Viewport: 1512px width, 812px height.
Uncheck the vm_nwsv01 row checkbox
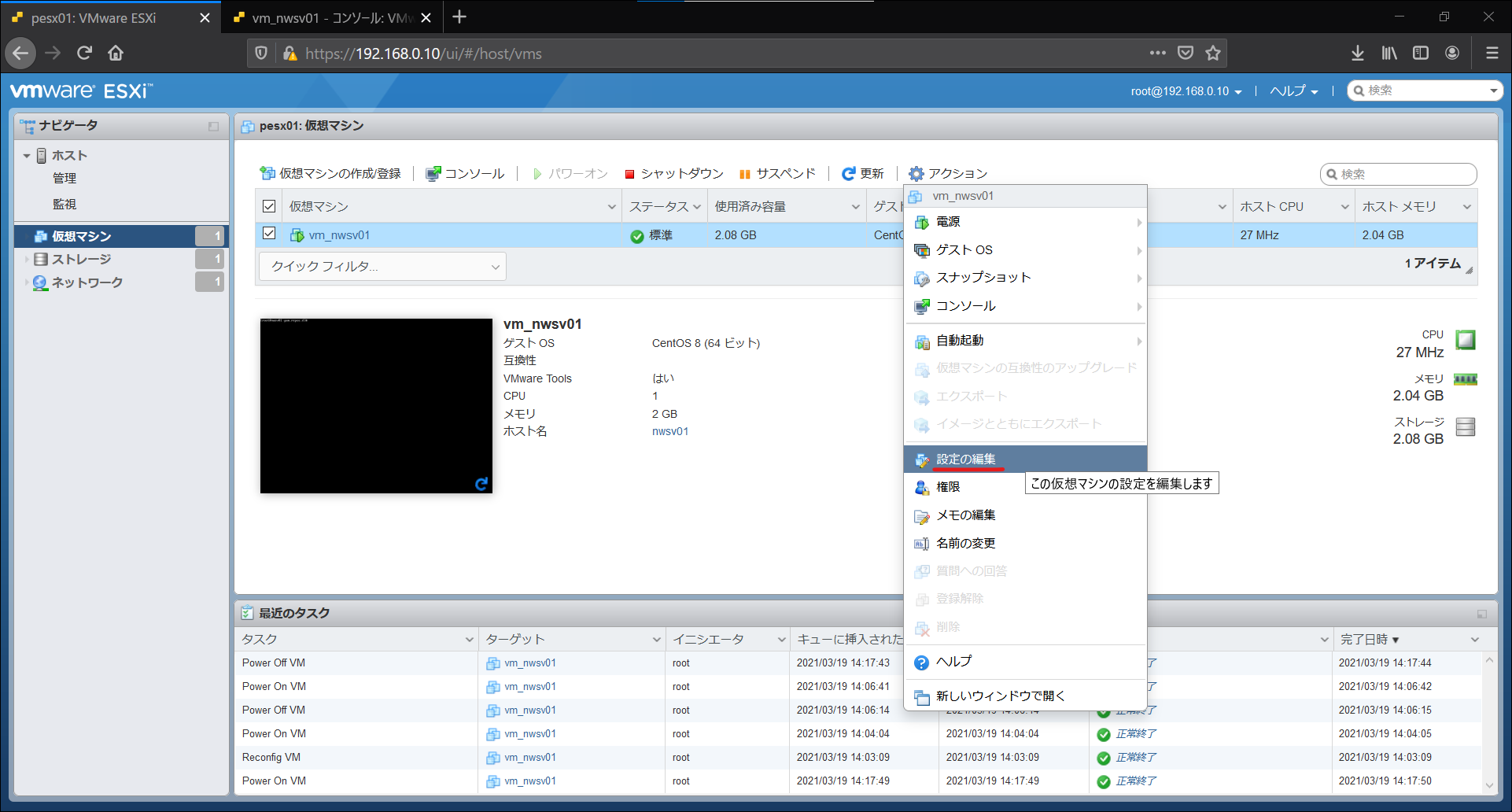pos(269,234)
